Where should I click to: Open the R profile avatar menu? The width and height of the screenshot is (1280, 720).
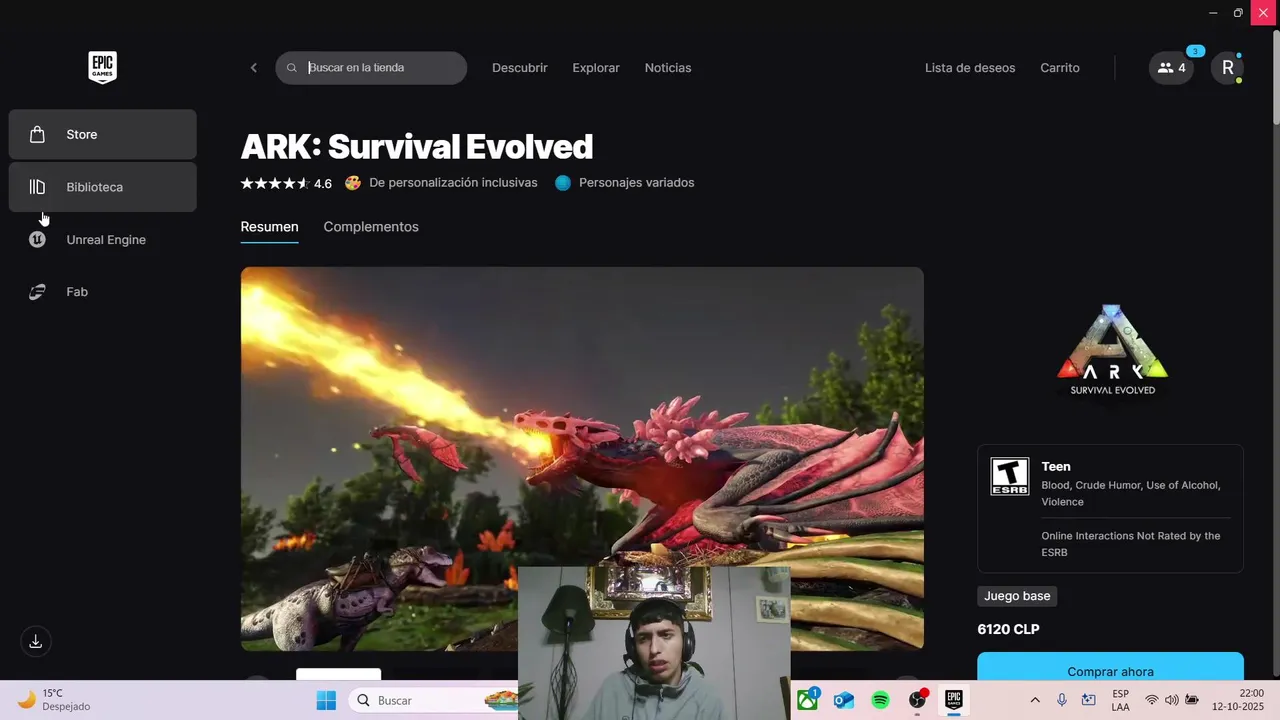click(1228, 68)
